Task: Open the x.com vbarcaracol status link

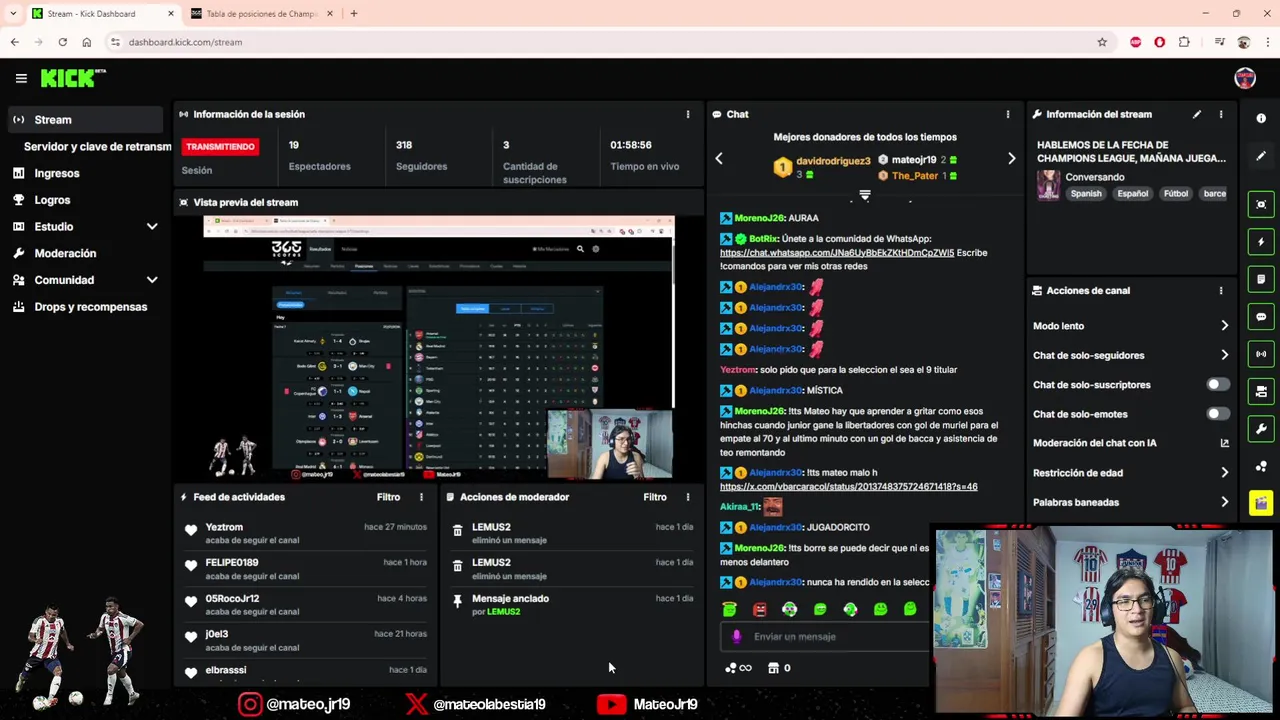Action: (x=848, y=487)
